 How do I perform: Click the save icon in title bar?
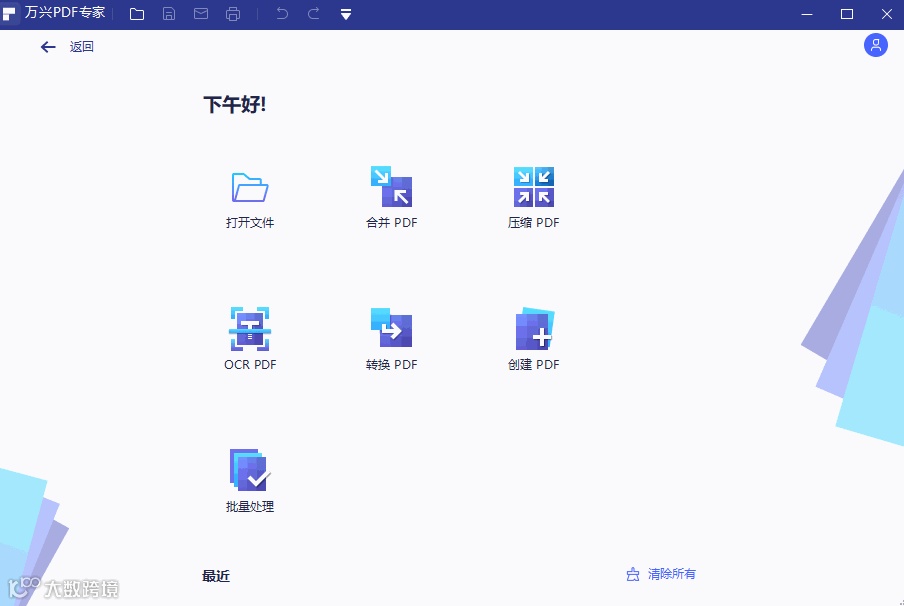pos(169,14)
